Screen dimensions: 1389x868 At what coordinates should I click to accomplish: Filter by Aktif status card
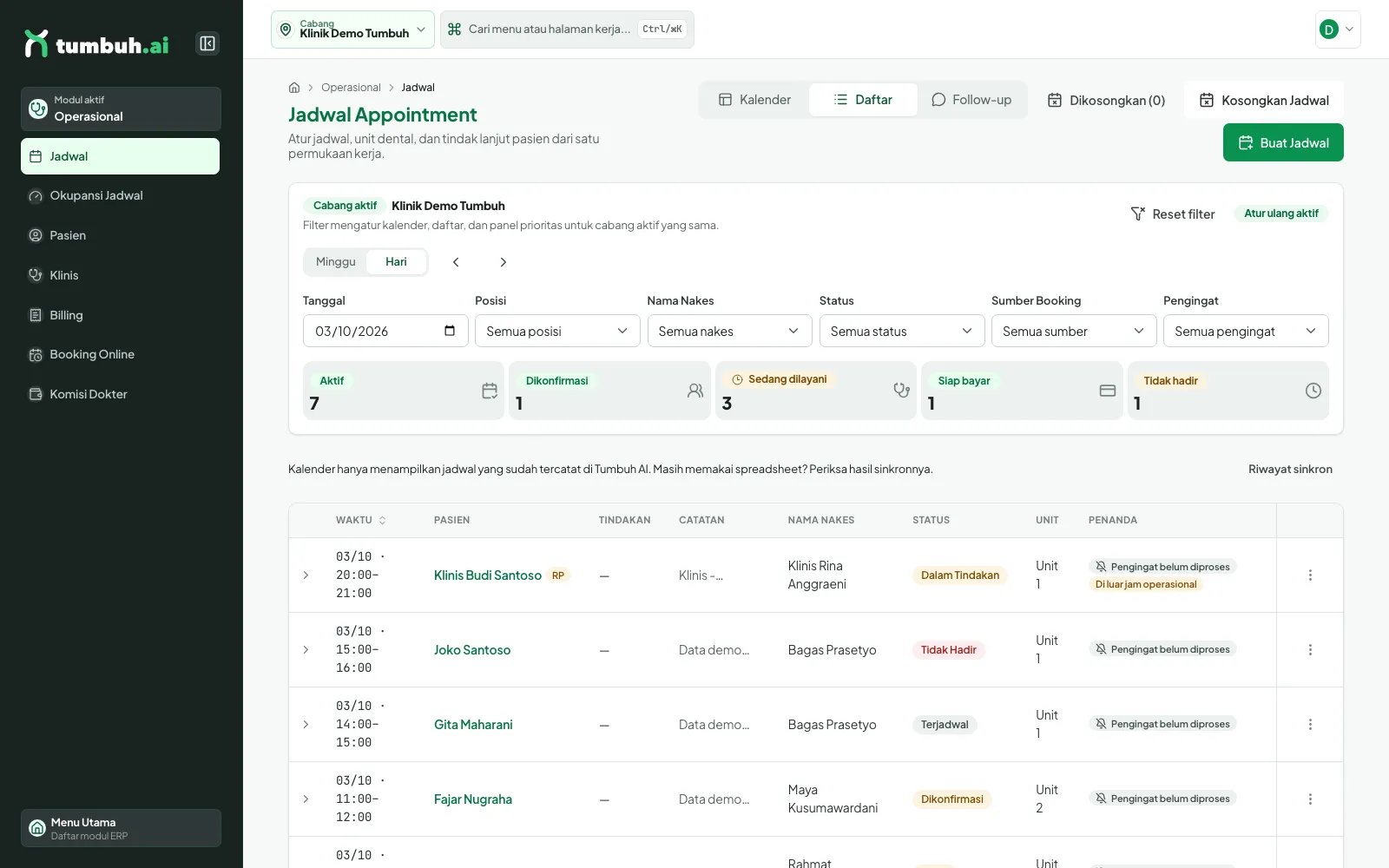(403, 391)
